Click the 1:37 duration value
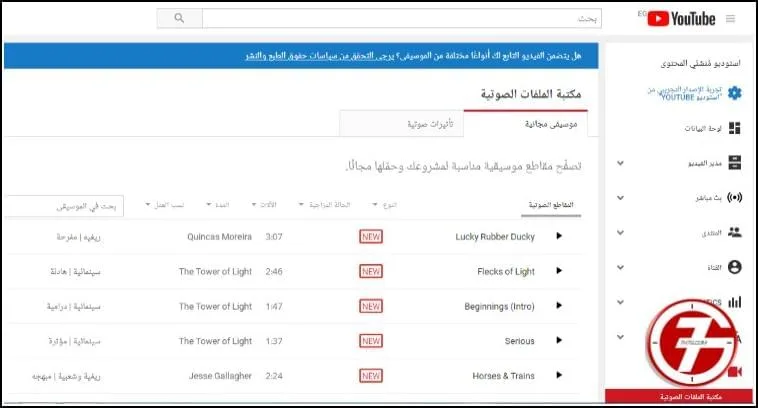 (274, 341)
